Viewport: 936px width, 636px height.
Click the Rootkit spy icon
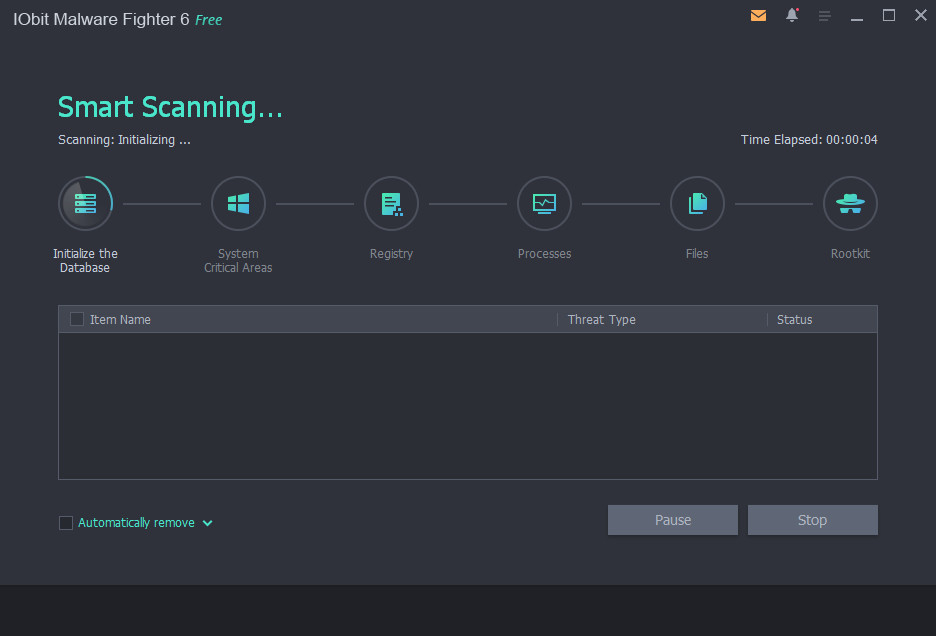(x=850, y=204)
